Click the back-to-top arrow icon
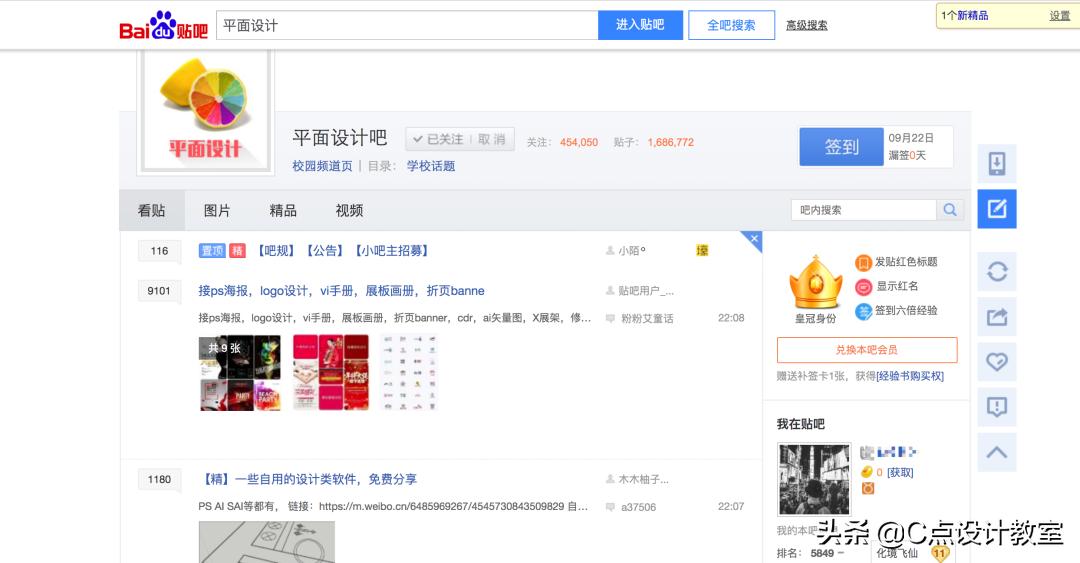This screenshot has height=563, width=1080. point(997,452)
